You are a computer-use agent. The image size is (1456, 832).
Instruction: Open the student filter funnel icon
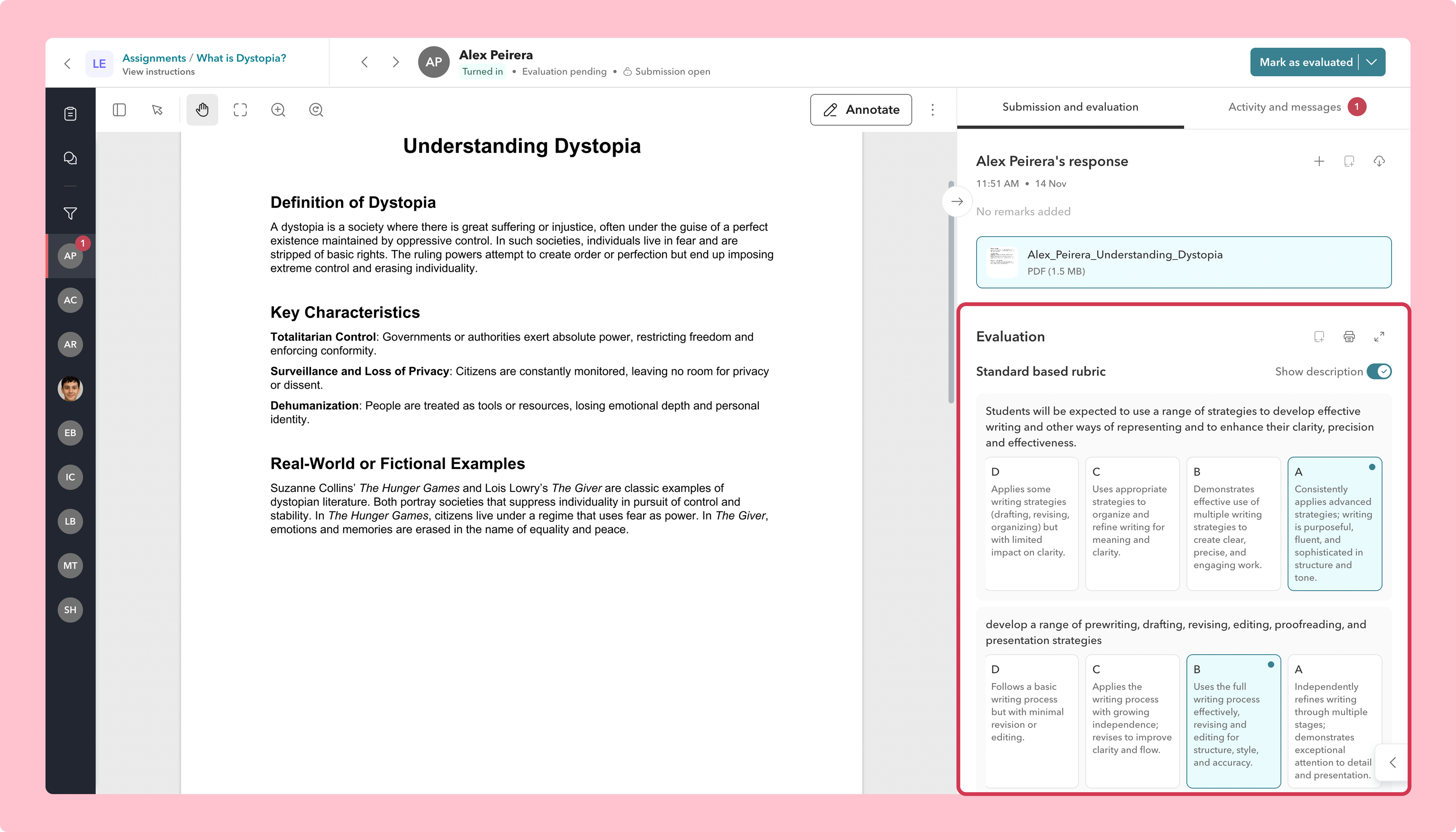70,214
